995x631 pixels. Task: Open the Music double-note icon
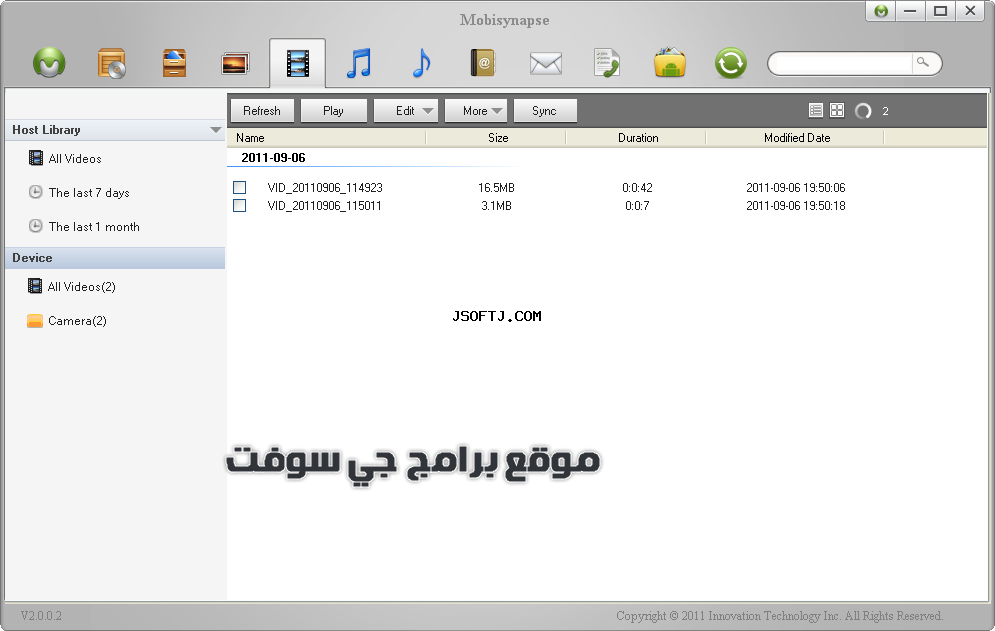coord(359,63)
